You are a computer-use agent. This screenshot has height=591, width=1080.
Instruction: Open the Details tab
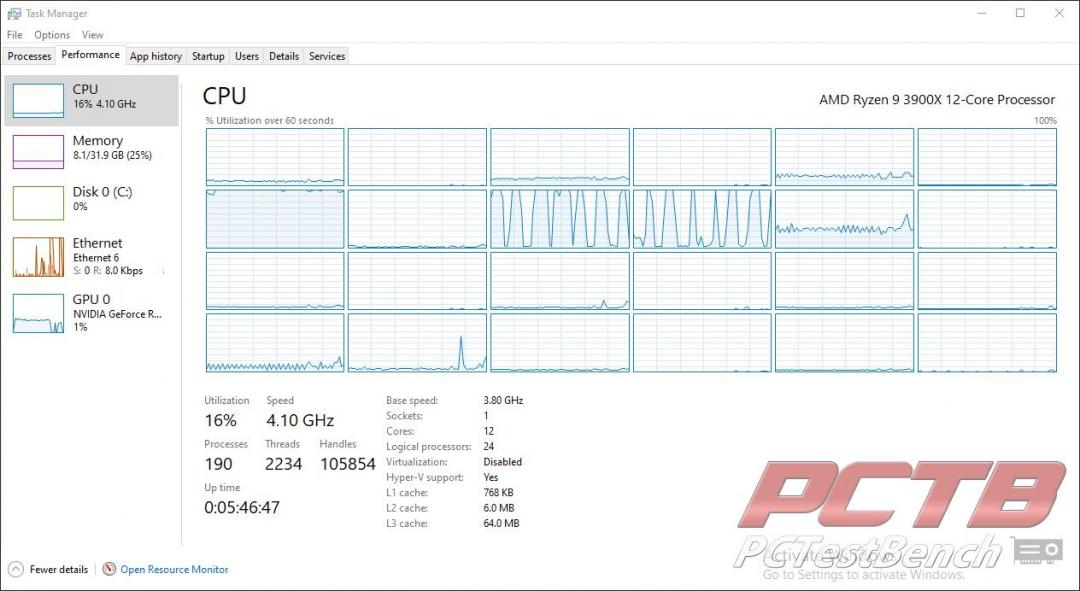pos(284,56)
